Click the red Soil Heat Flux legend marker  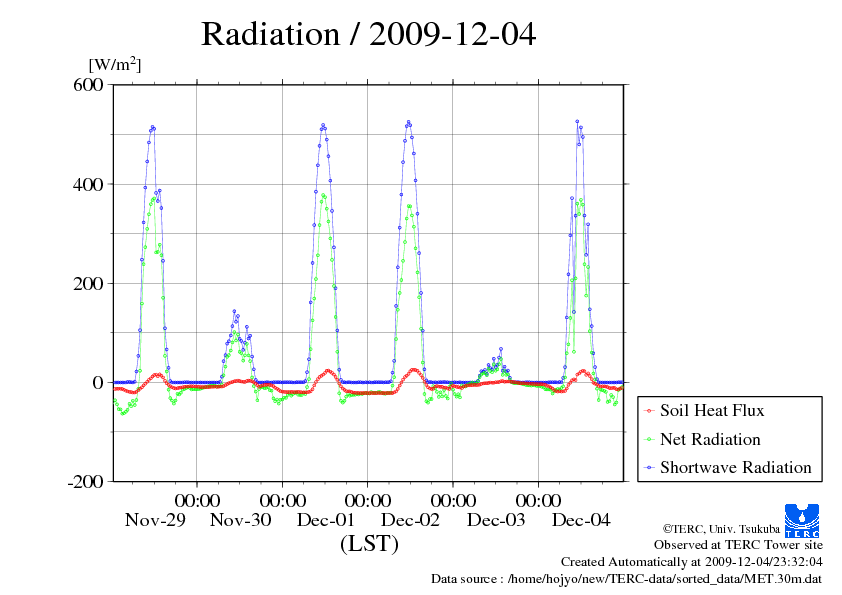[x=649, y=411]
